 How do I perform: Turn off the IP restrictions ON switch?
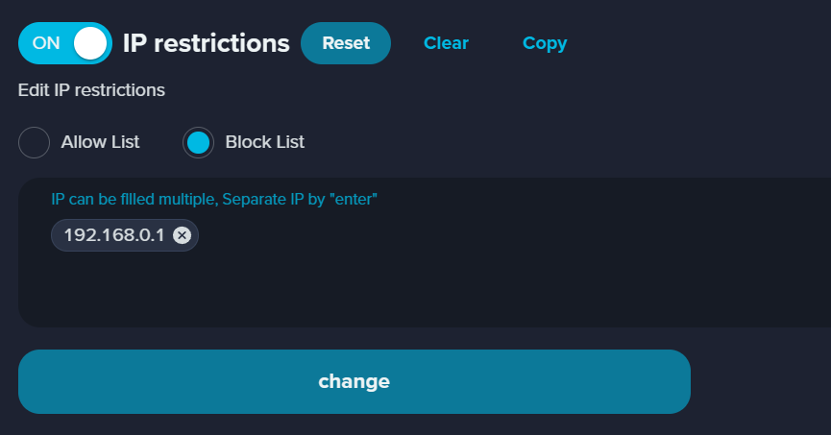pyautogui.click(x=65, y=43)
